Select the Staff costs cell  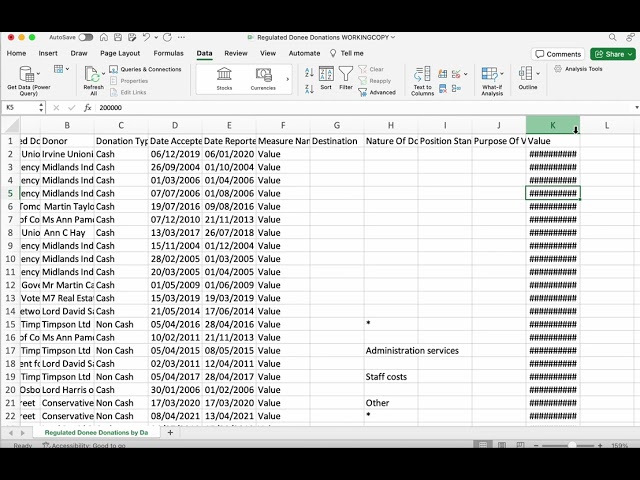pos(391,377)
